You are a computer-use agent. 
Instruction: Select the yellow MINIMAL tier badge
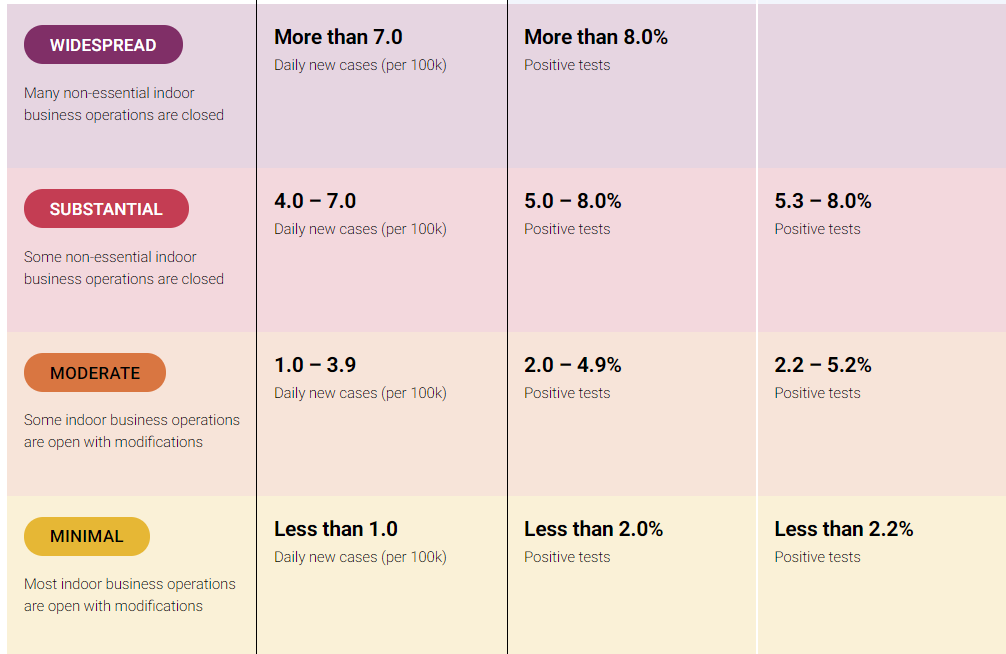[x=87, y=536]
